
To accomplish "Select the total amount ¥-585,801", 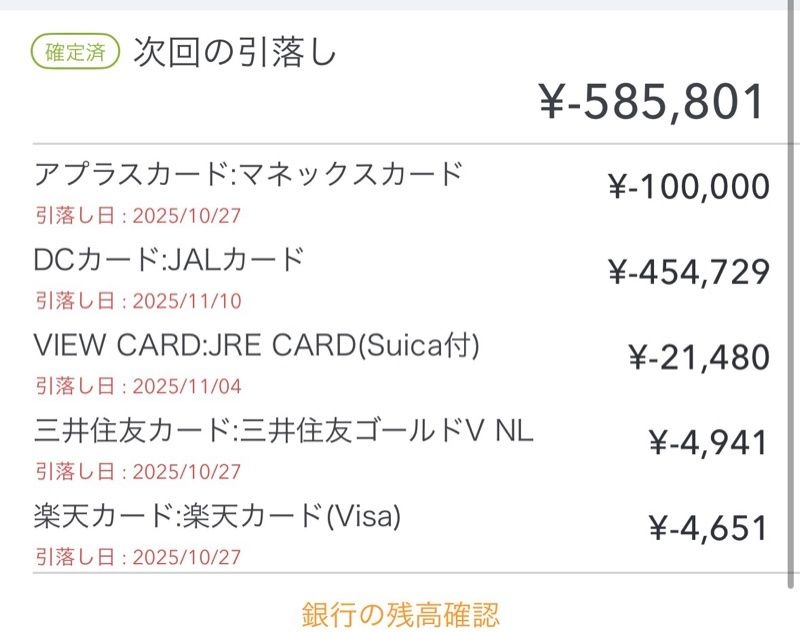I will click(652, 102).
